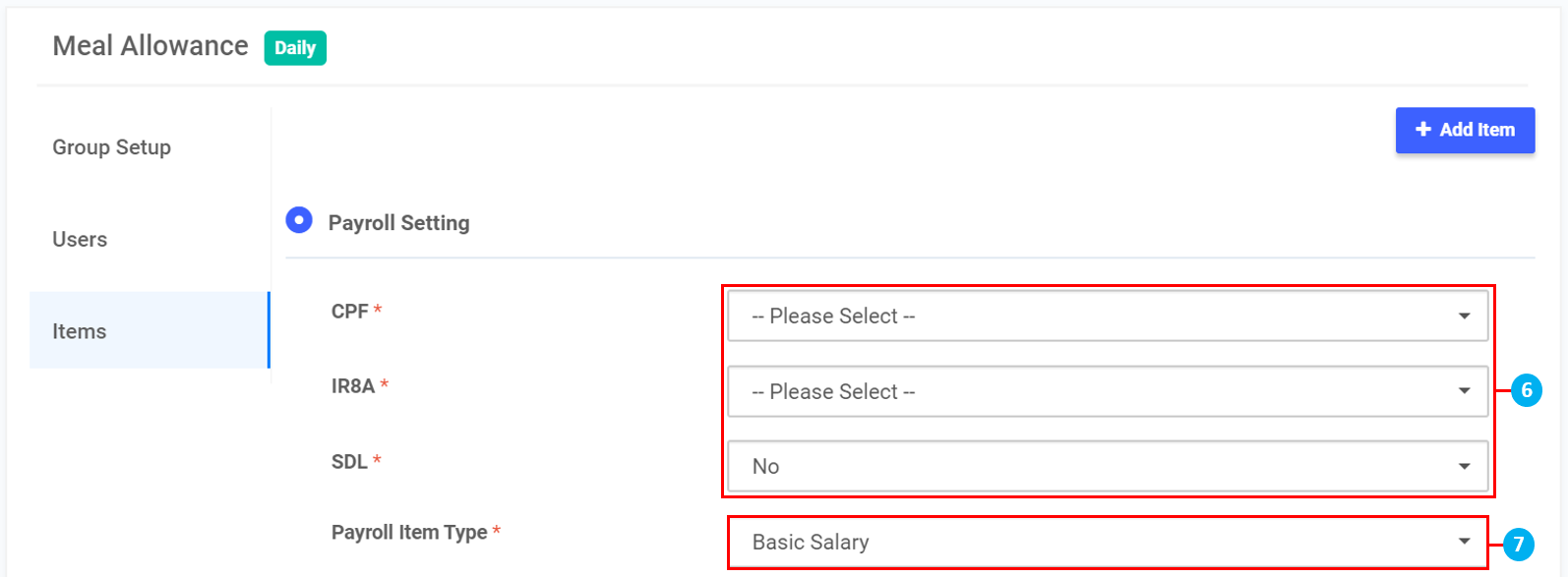The width and height of the screenshot is (1568, 577).
Task: Open the SDL dropdown showing No
Action: 1092,467
